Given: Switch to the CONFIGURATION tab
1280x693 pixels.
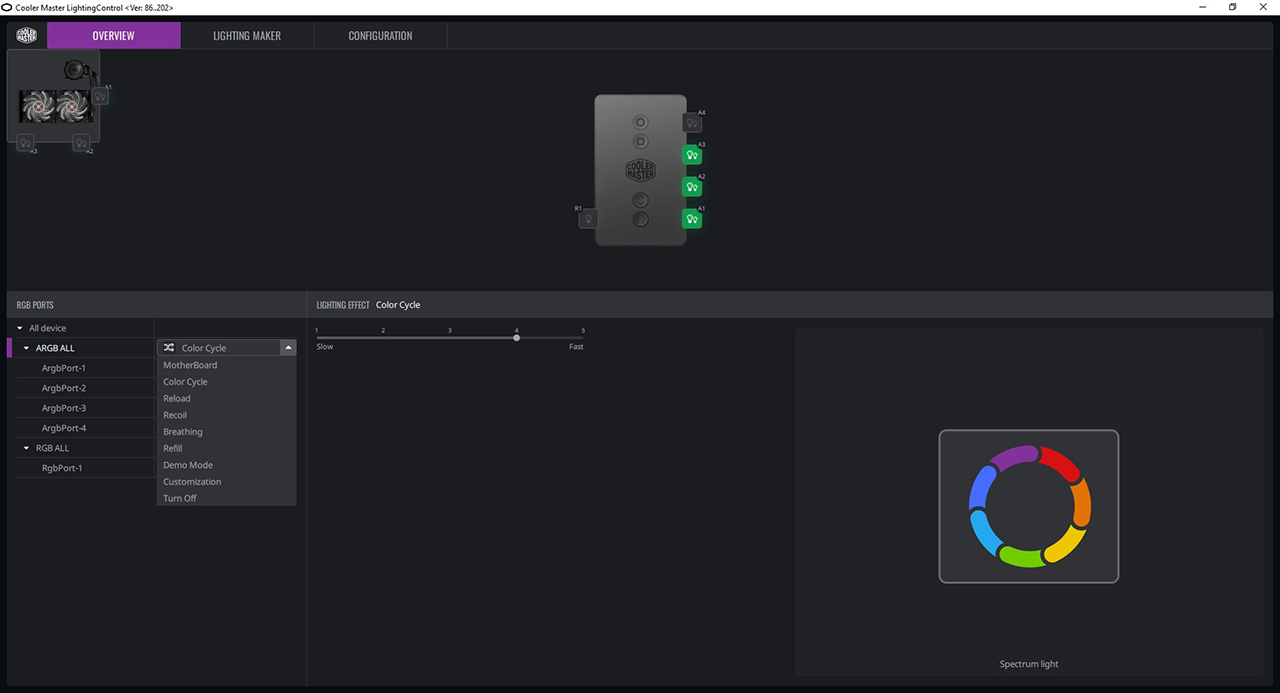Looking at the screenshot, I should [x=380, y=35].
